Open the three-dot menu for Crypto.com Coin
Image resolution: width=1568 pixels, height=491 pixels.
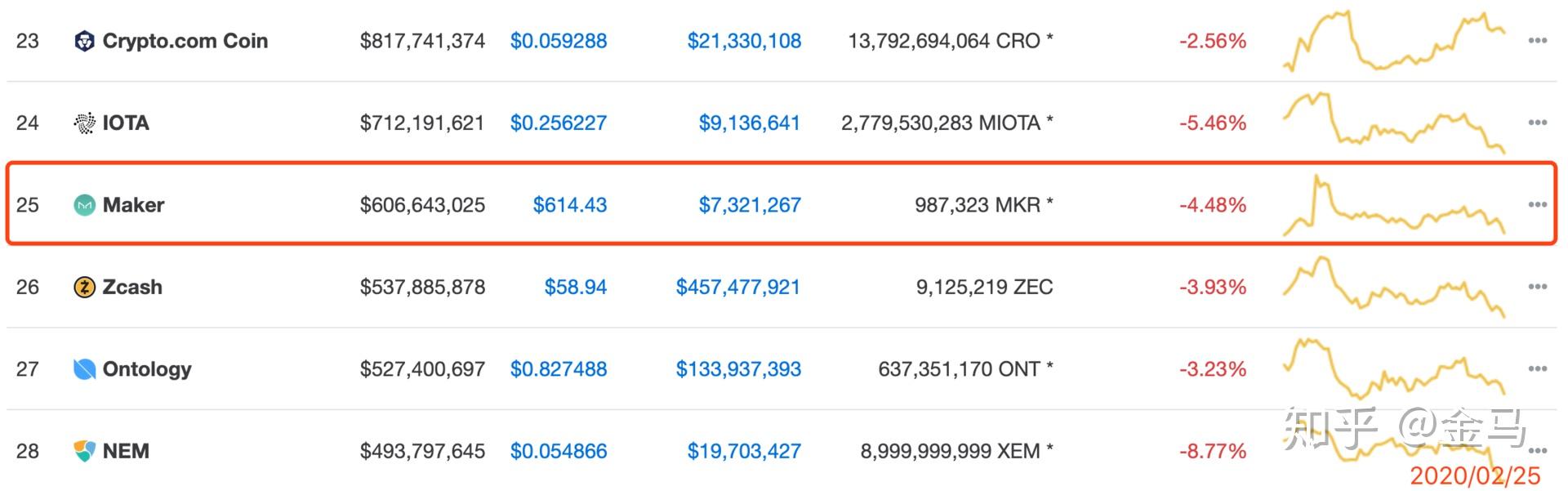point(1538,41)
